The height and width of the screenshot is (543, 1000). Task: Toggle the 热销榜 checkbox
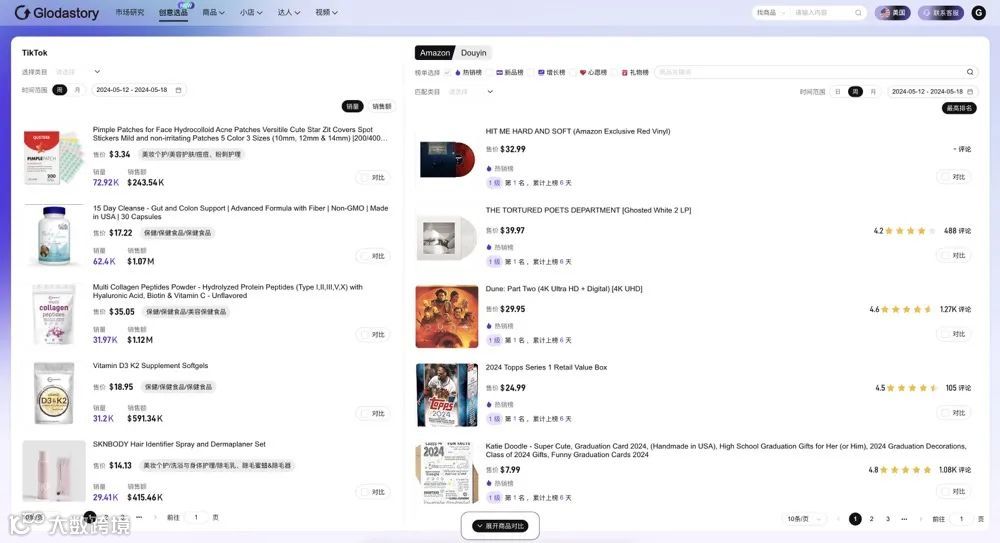pyautogui.click(x=449, y=73)
